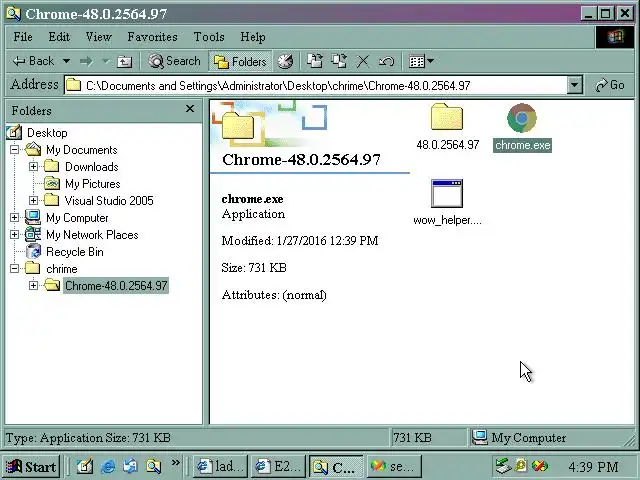Open the Address bar dropdown arrow
The width and height of the screenshot is (640, 480).
tap(574, 85)
